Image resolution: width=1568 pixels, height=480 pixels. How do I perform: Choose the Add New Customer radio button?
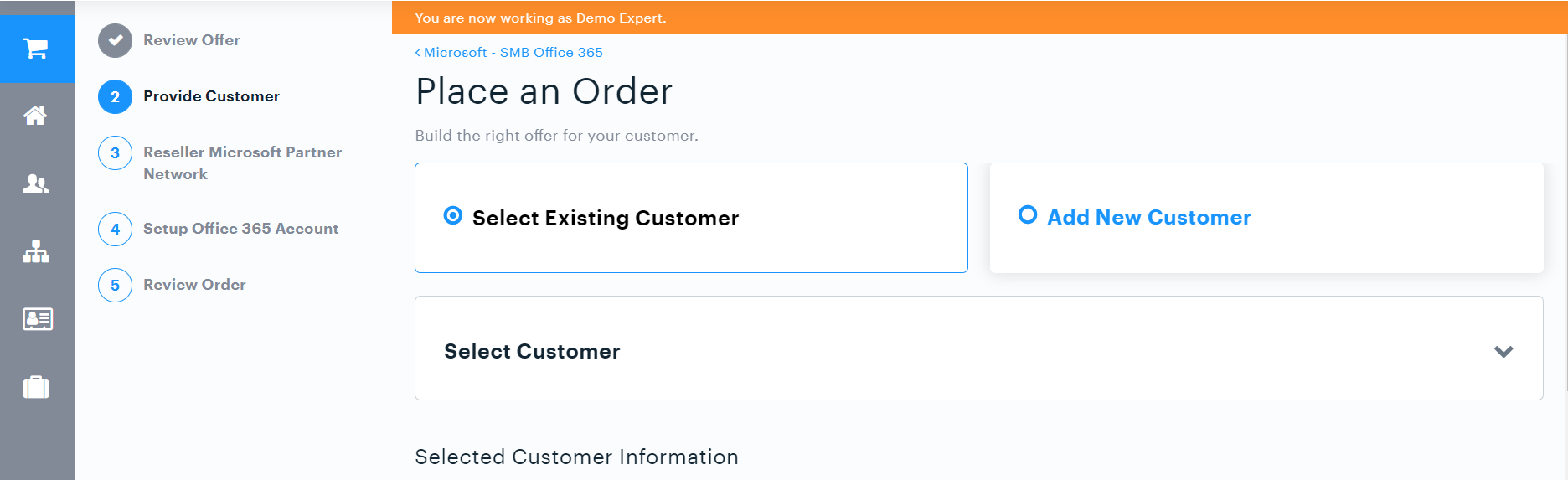[x=1028, y=214]
